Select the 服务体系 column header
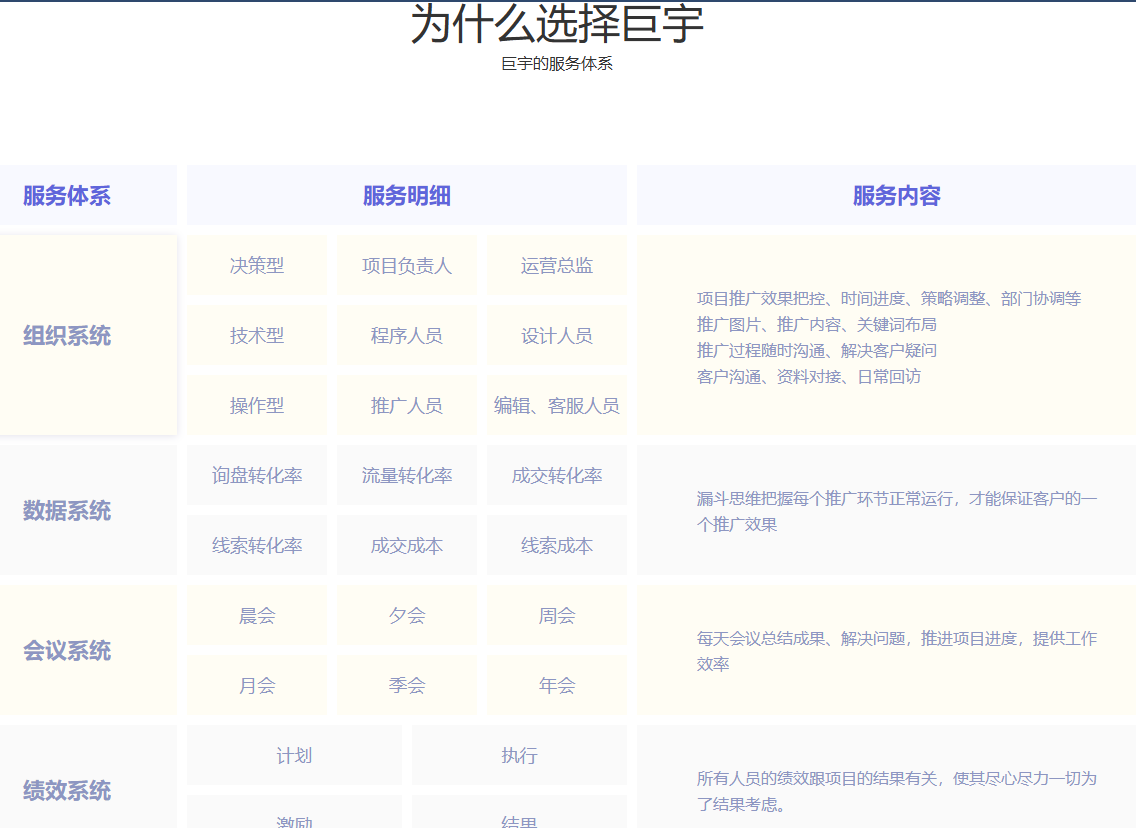The height and width of the screenshot is (828, 1136). coord(88,195)
